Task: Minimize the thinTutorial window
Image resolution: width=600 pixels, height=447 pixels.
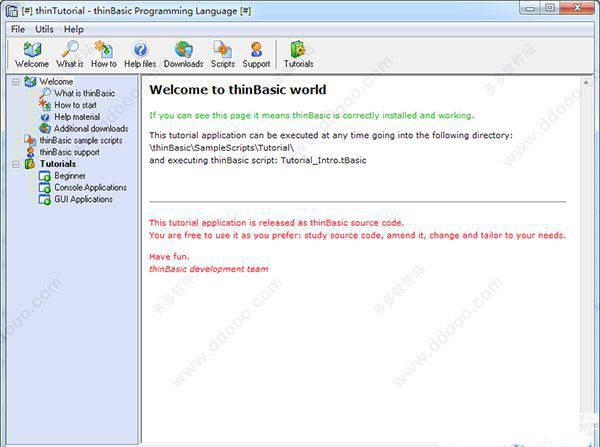Action: point(530,8)
